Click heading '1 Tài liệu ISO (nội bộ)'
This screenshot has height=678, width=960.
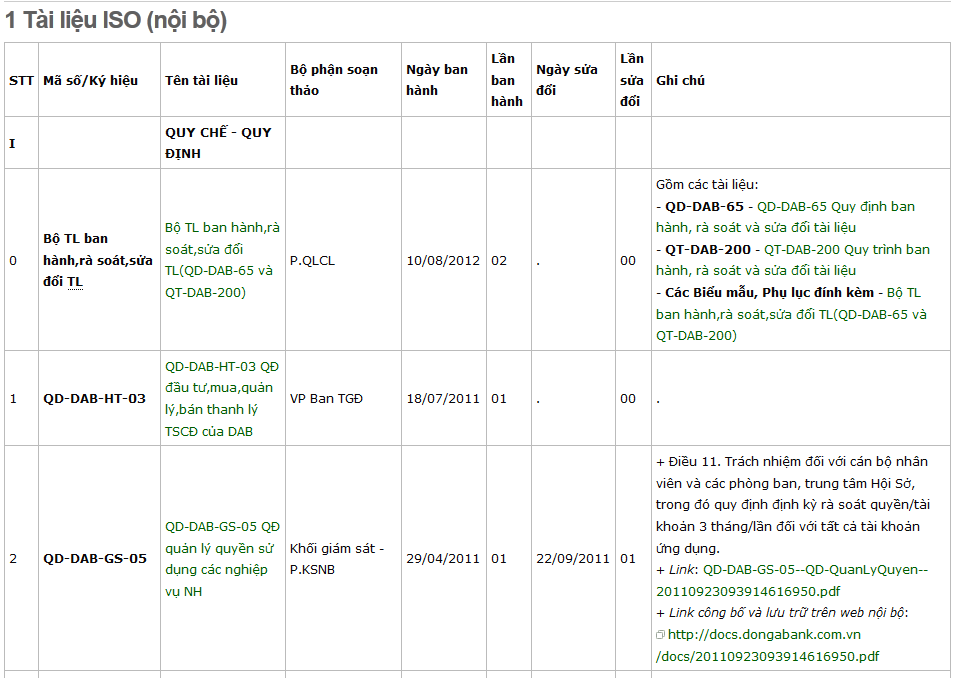tap(116, 20)
